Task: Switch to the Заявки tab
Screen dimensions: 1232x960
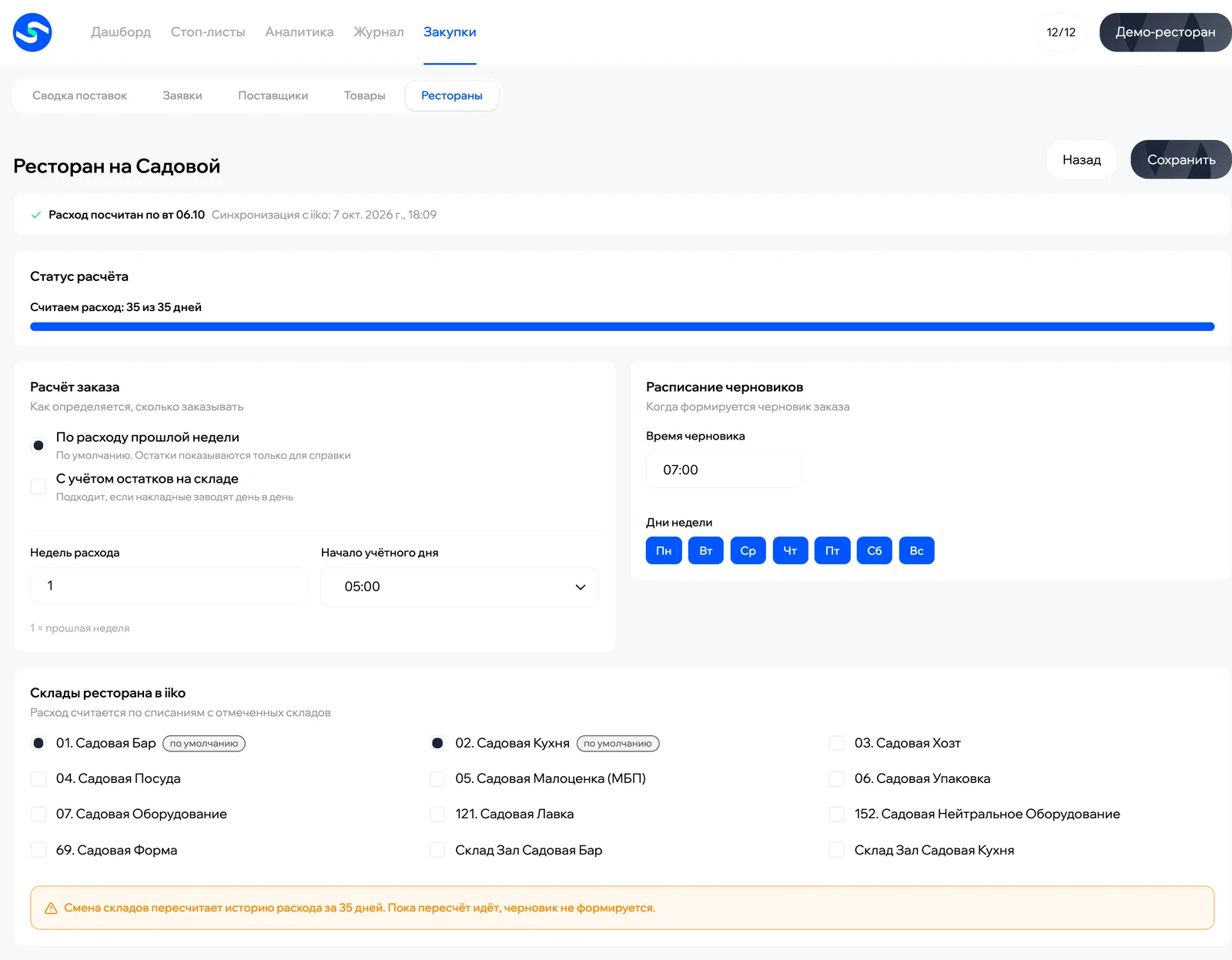Action: click(x=182, y=95)
